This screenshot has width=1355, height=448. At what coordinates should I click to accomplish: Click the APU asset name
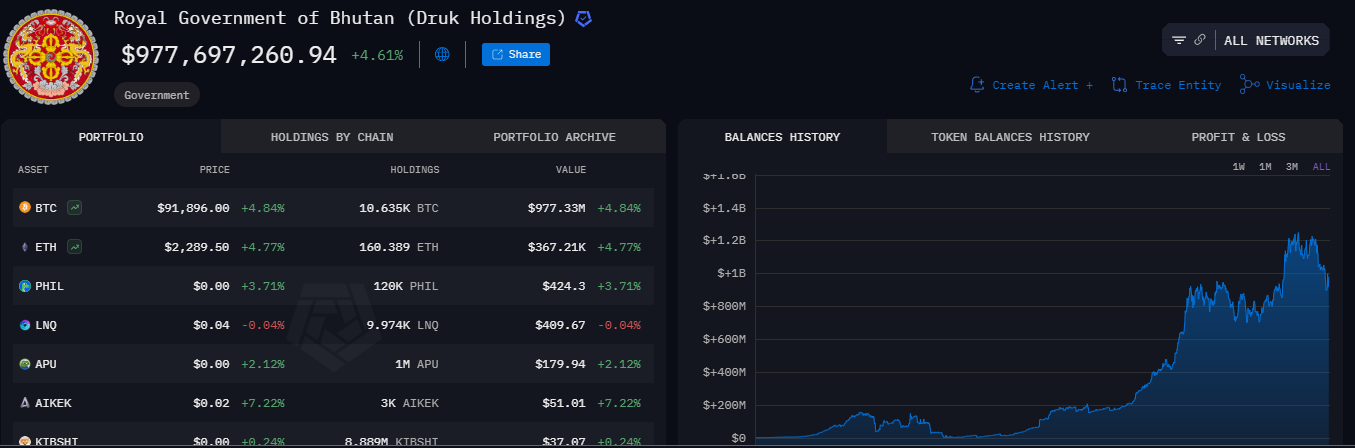click(x=46, y=364)
